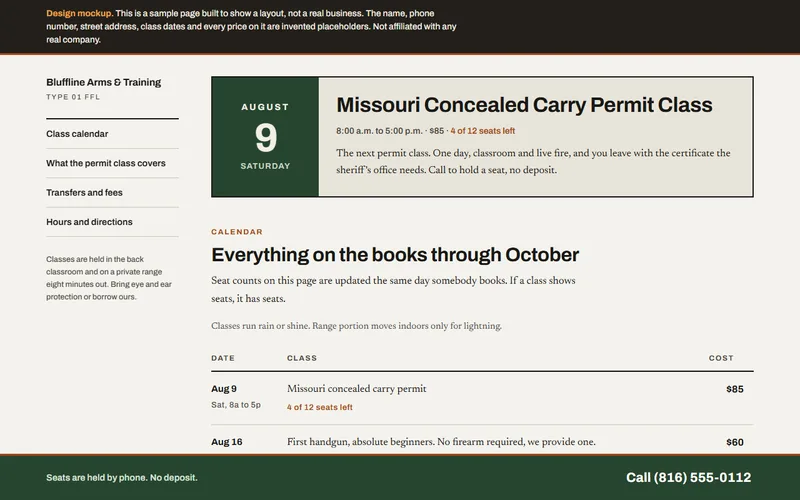Viewport: 800px width, 500px height.
Task: Click the featured 4 of 12 seats left text
Action: click(483, 131)
